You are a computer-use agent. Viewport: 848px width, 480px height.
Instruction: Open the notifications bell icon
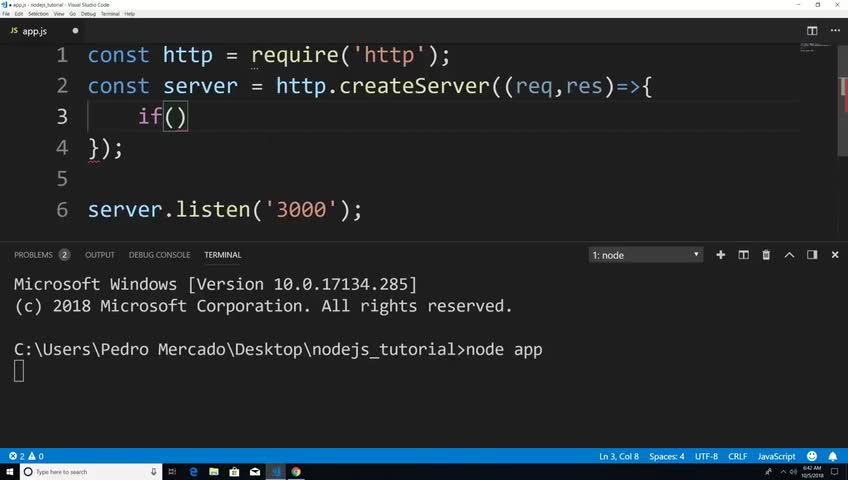(833, 456)
